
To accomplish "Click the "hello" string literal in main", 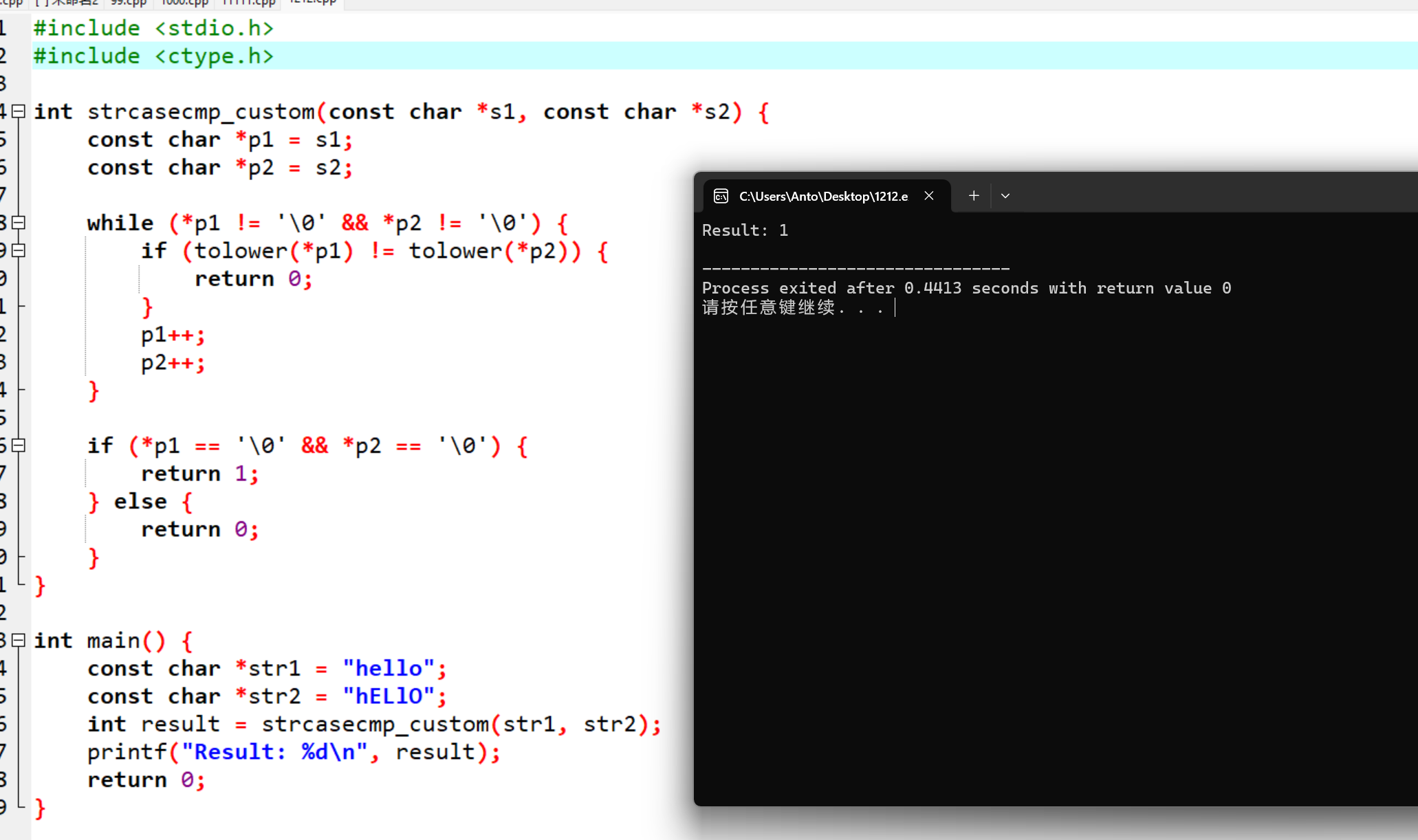I will pyautogui.click(x=389, y=668).
